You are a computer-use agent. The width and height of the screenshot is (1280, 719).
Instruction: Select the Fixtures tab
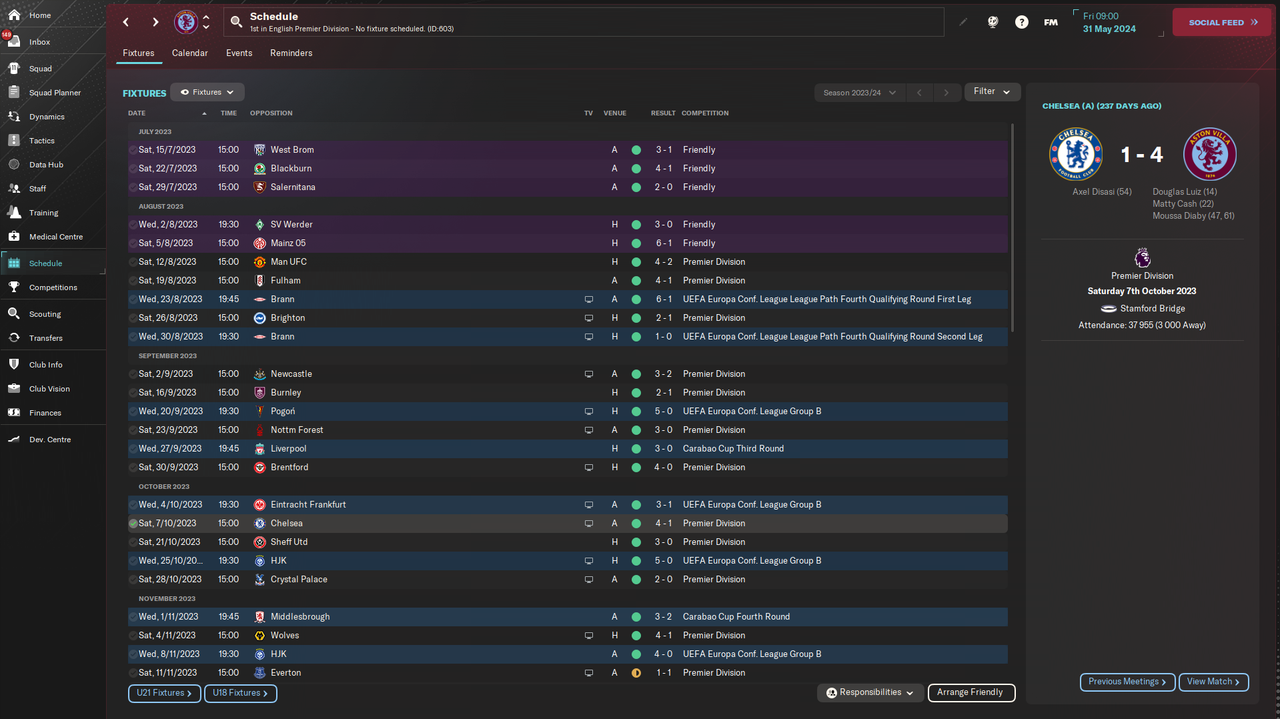[139, 53]
